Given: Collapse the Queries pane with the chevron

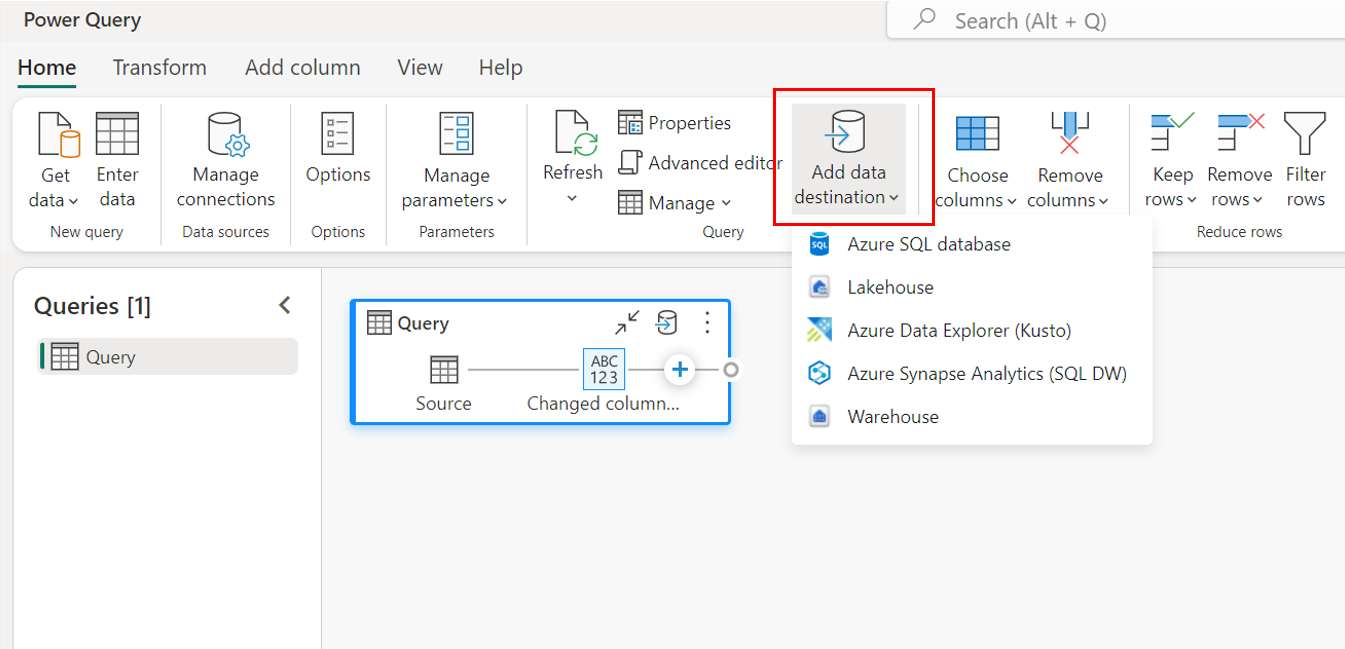Looking at the screenshot, I should (285, 305).
